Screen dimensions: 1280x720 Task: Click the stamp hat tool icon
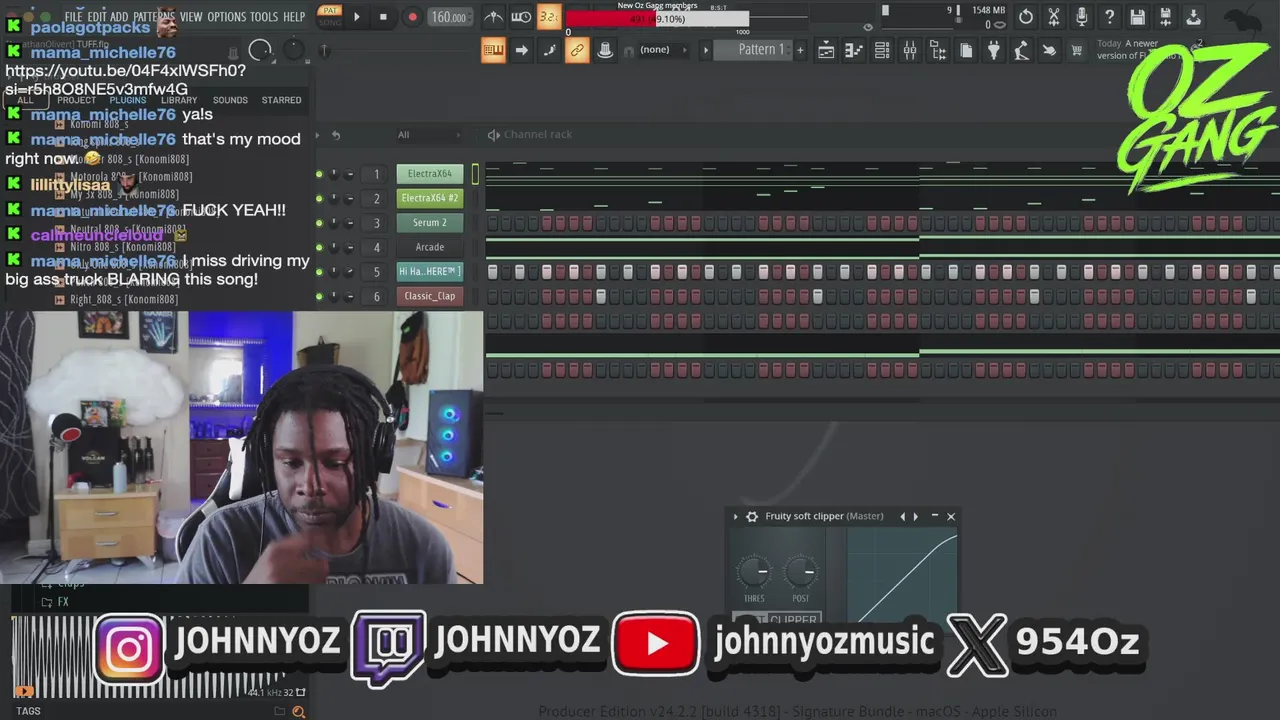tap(605, 50)
